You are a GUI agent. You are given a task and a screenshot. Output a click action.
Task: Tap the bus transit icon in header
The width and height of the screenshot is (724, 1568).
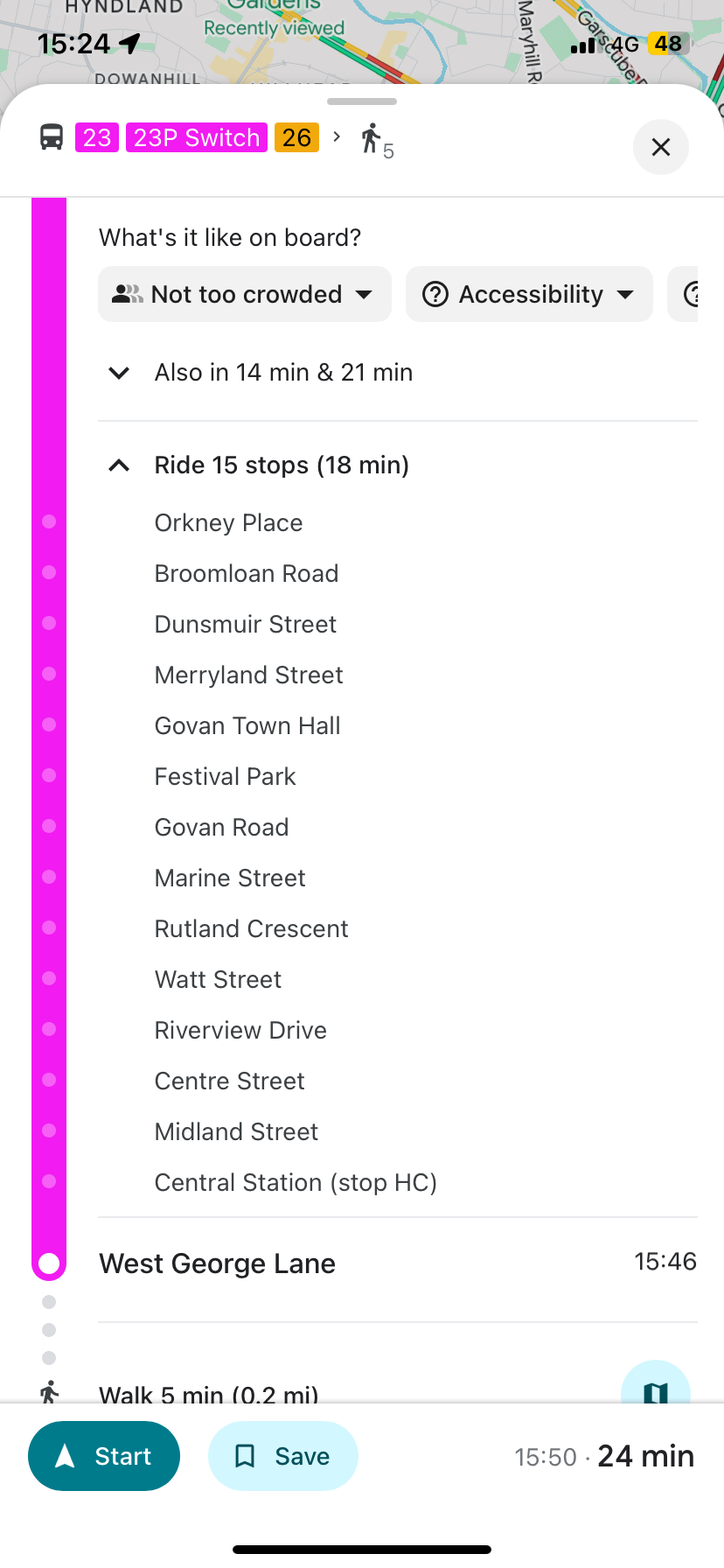52,137
